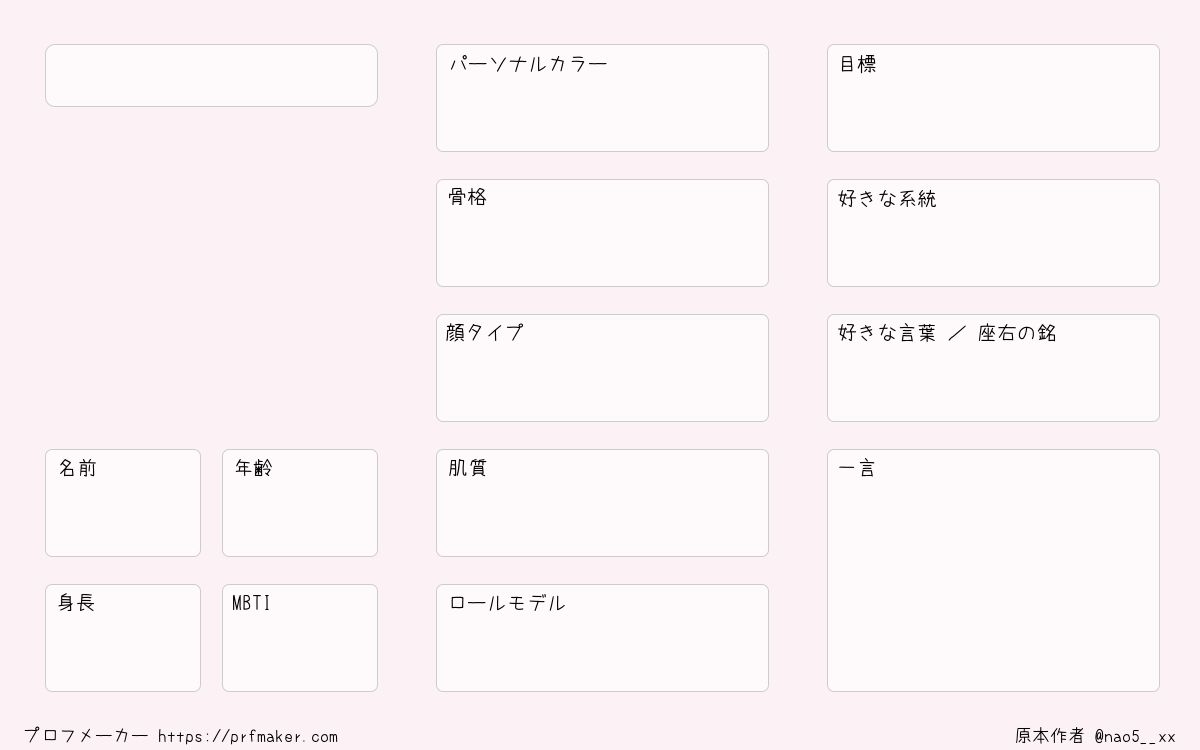Click the 目標 box

point(993,98)
